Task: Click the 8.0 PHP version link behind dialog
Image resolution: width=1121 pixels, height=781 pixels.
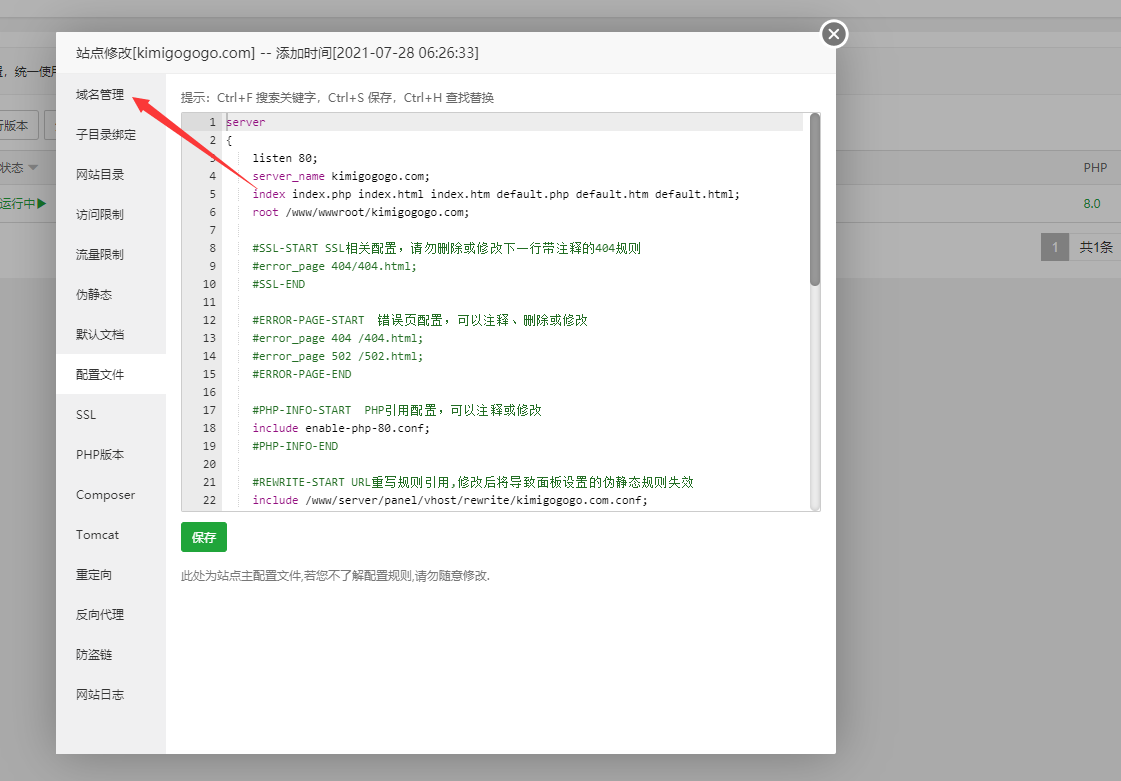Action: point(1092,204)
